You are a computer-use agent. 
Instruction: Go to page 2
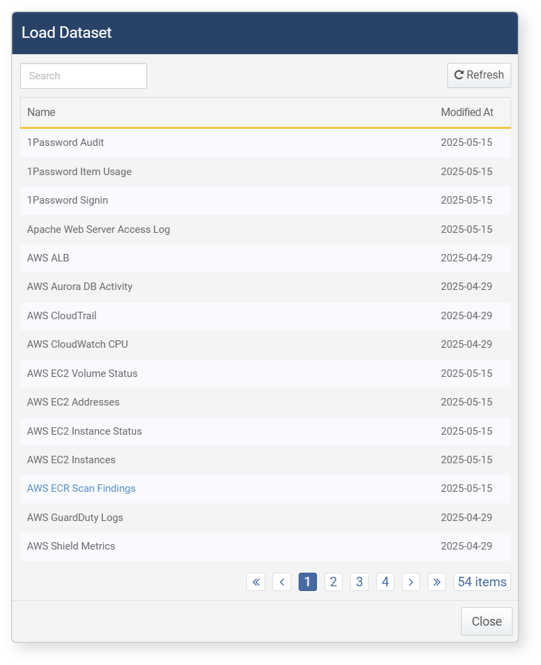click(x=333, y=582)
